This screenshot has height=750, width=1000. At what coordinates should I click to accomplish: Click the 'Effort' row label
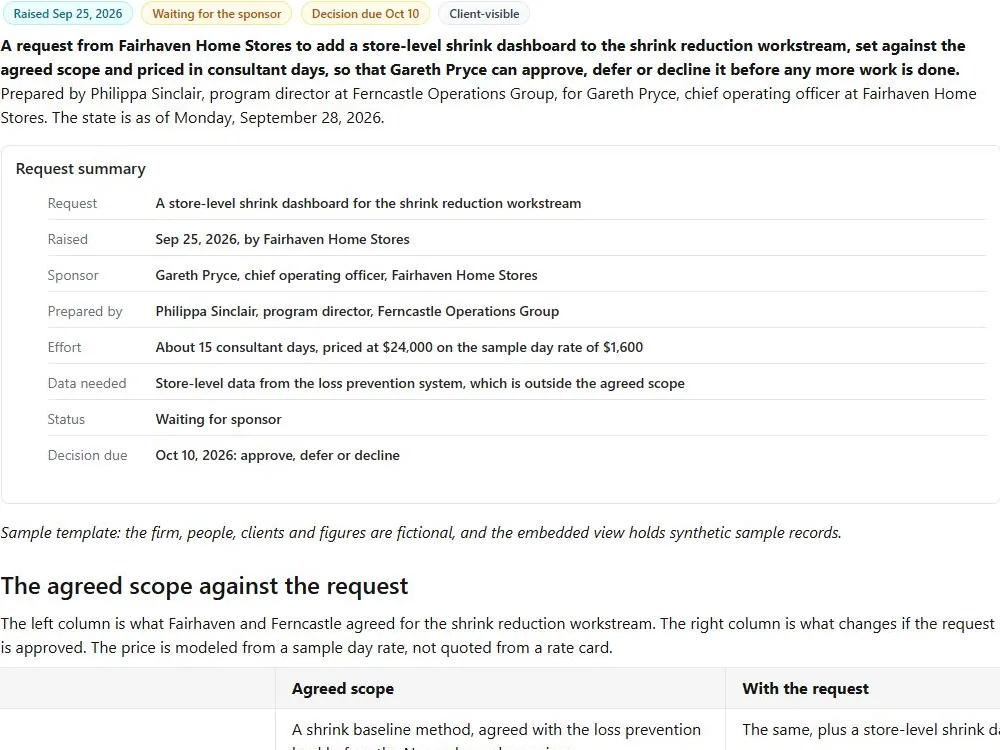tap(64, 348)
